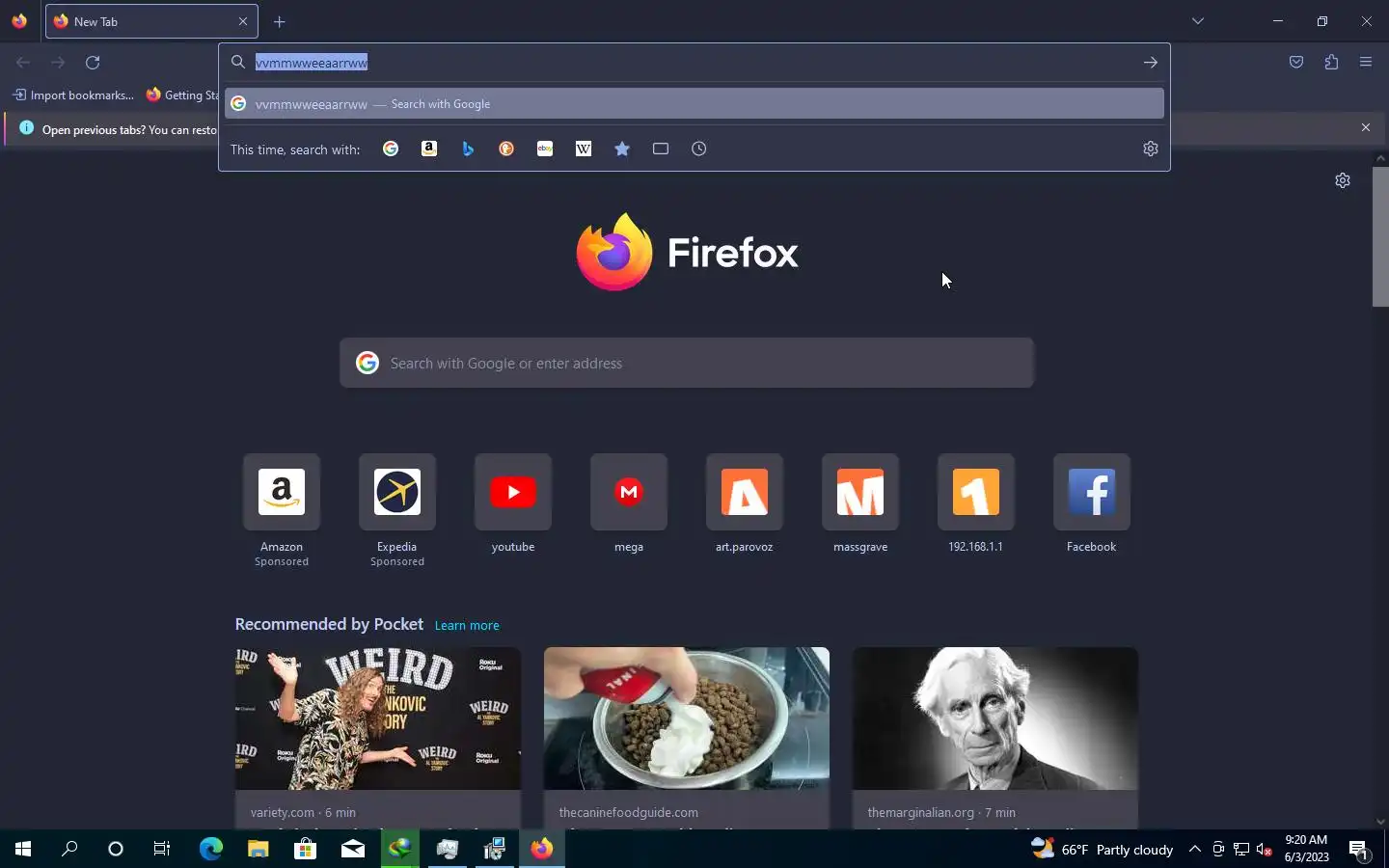Click Search with Google box on page

point(687,363)
